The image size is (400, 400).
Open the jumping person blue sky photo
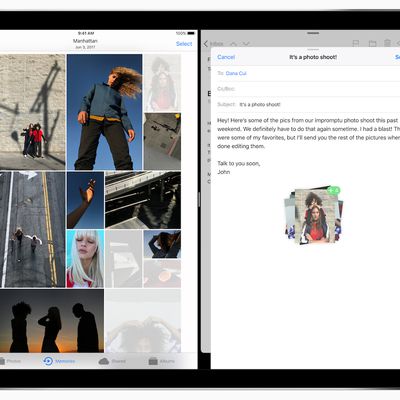105,112
